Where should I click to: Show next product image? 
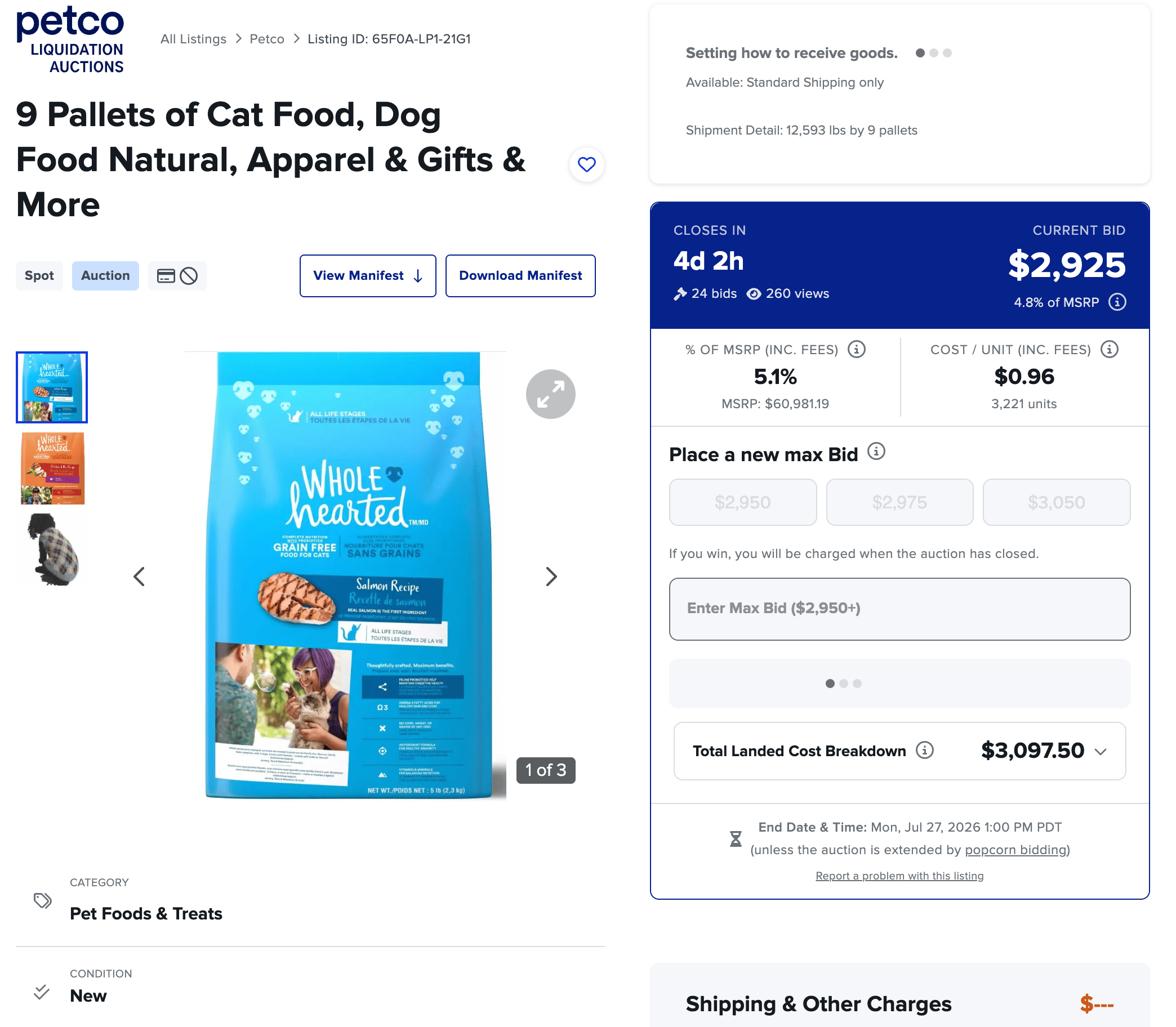pyautogui.click(x=551, y=577)
